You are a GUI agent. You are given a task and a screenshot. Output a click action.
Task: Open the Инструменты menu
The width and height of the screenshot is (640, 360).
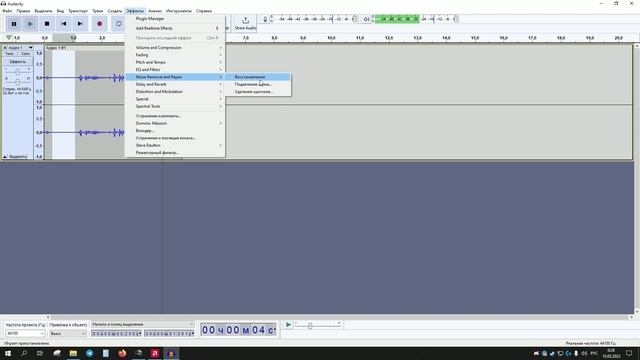pos(179,11)
